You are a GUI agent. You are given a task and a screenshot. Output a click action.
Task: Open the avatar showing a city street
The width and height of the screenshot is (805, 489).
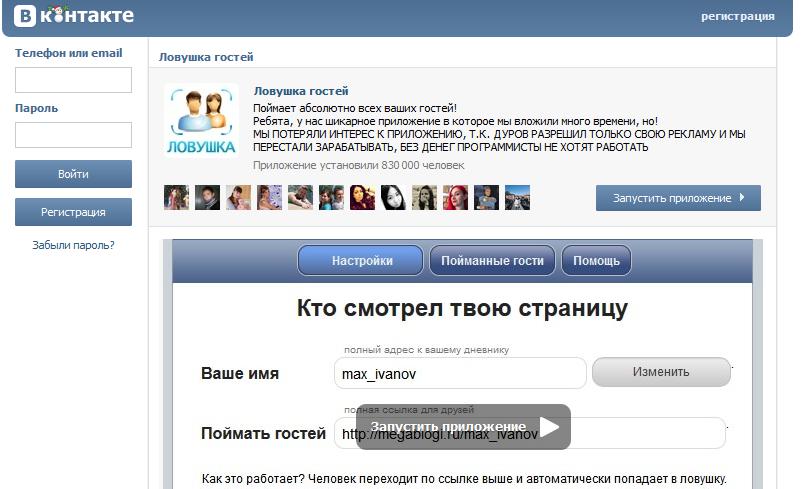point(518,198)
